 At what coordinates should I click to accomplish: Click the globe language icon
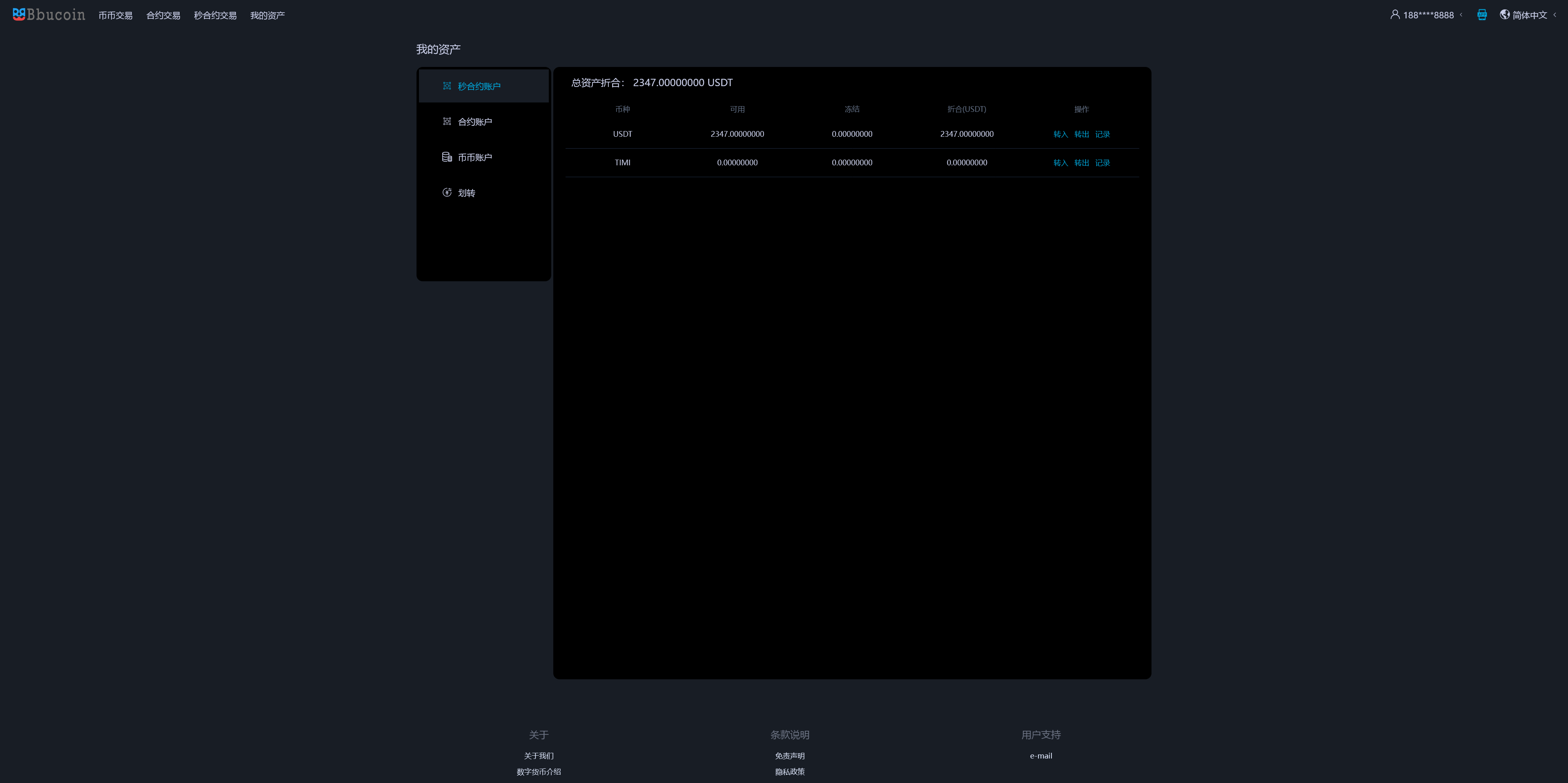click(1504, 15)
